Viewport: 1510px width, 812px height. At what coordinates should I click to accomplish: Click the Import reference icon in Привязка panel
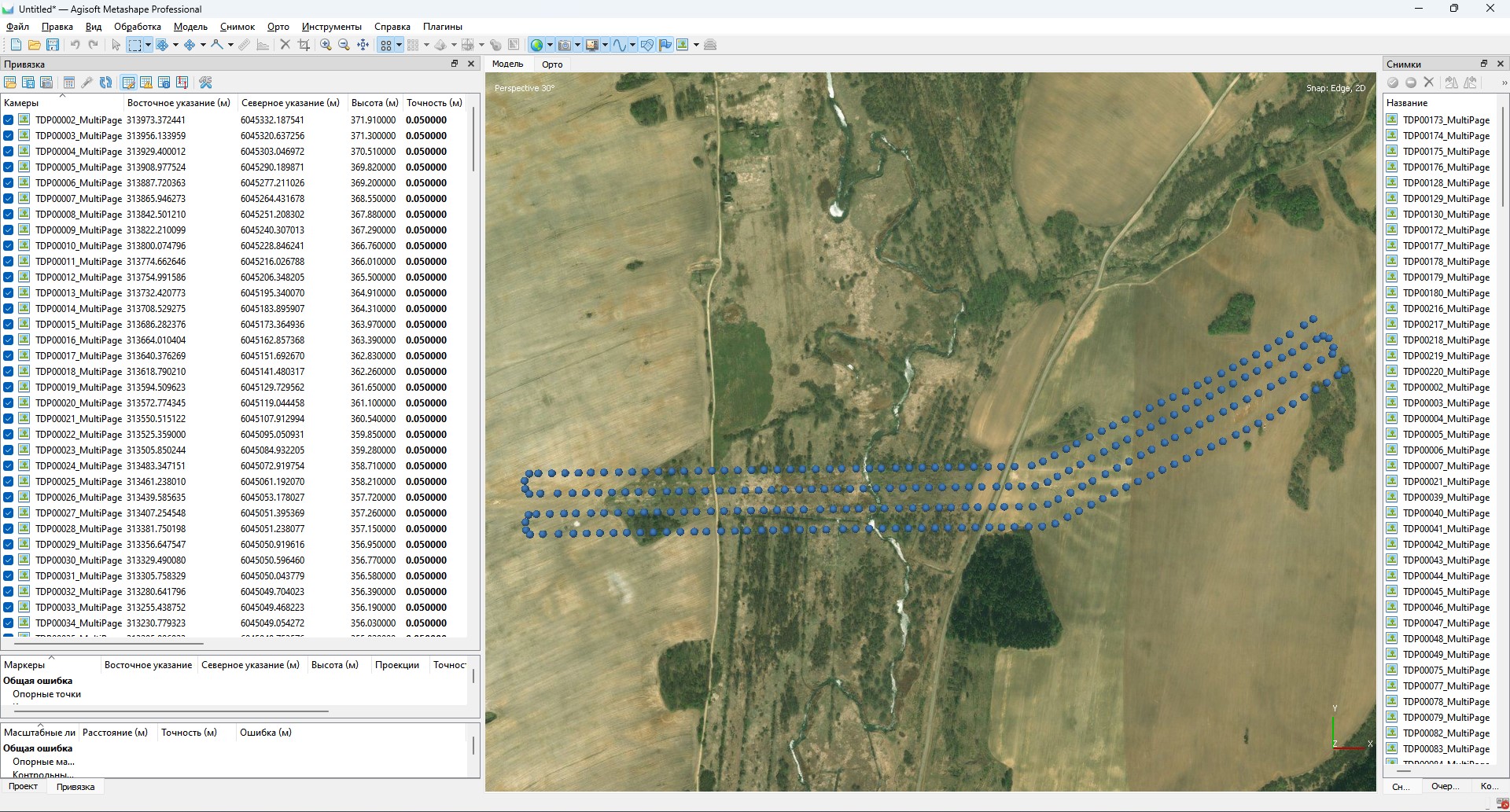pos(10,83)
